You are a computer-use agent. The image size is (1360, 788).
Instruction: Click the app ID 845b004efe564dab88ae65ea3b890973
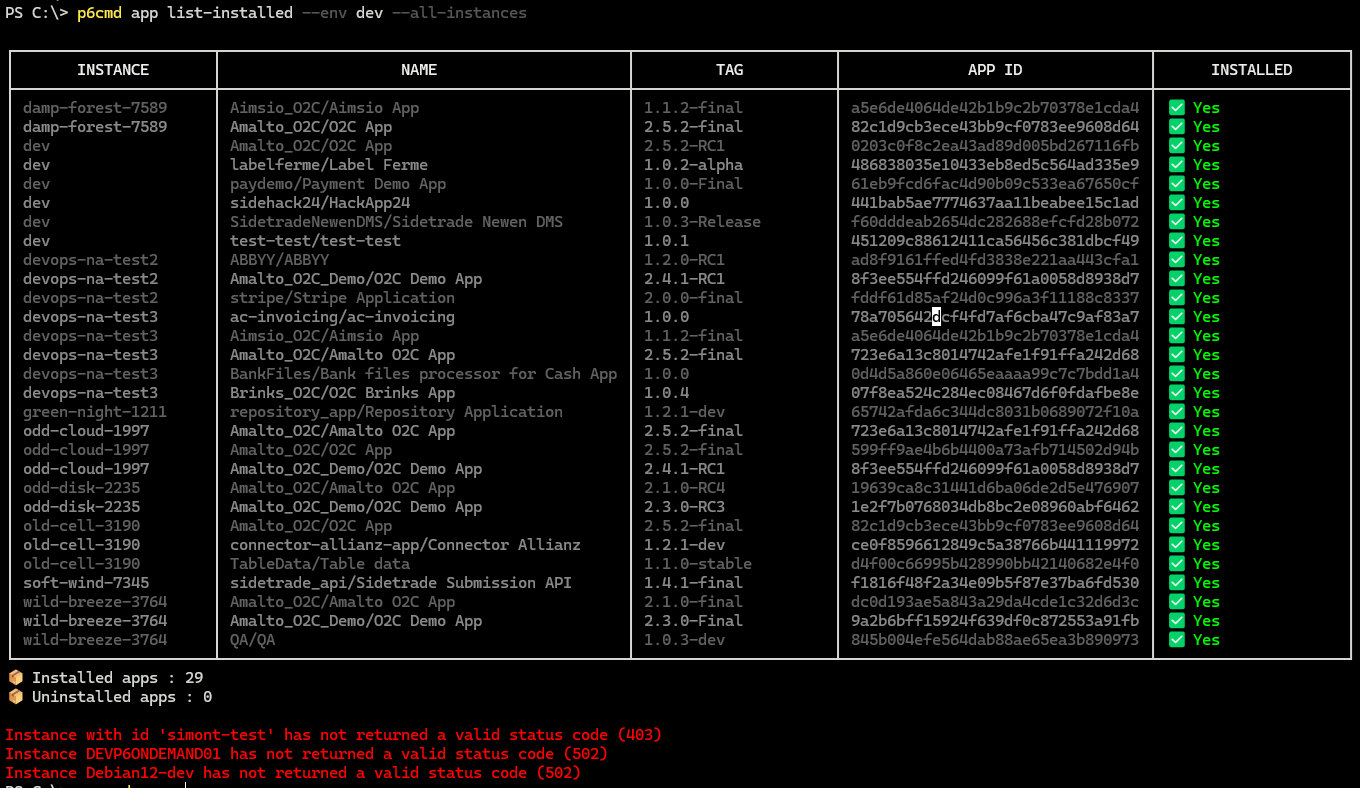[x=995, y=640]
